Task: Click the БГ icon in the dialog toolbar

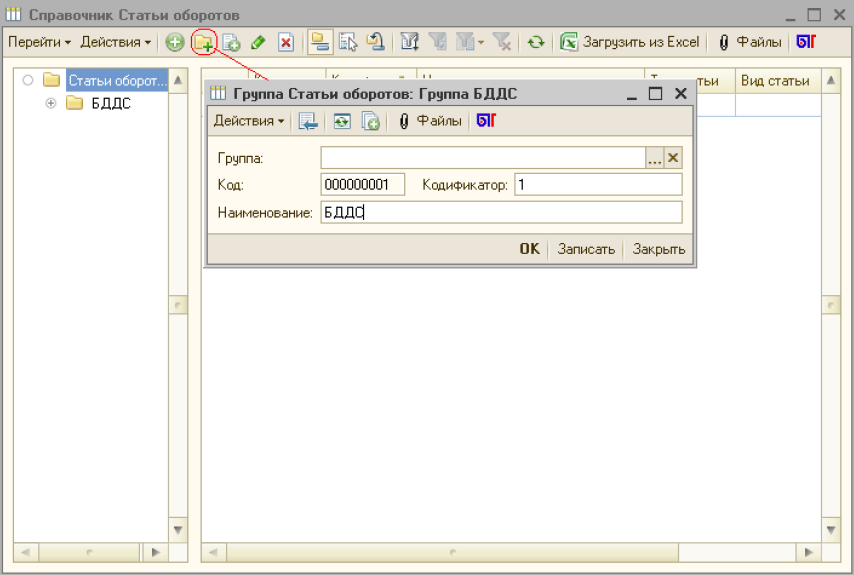Action: coord(486,121)
